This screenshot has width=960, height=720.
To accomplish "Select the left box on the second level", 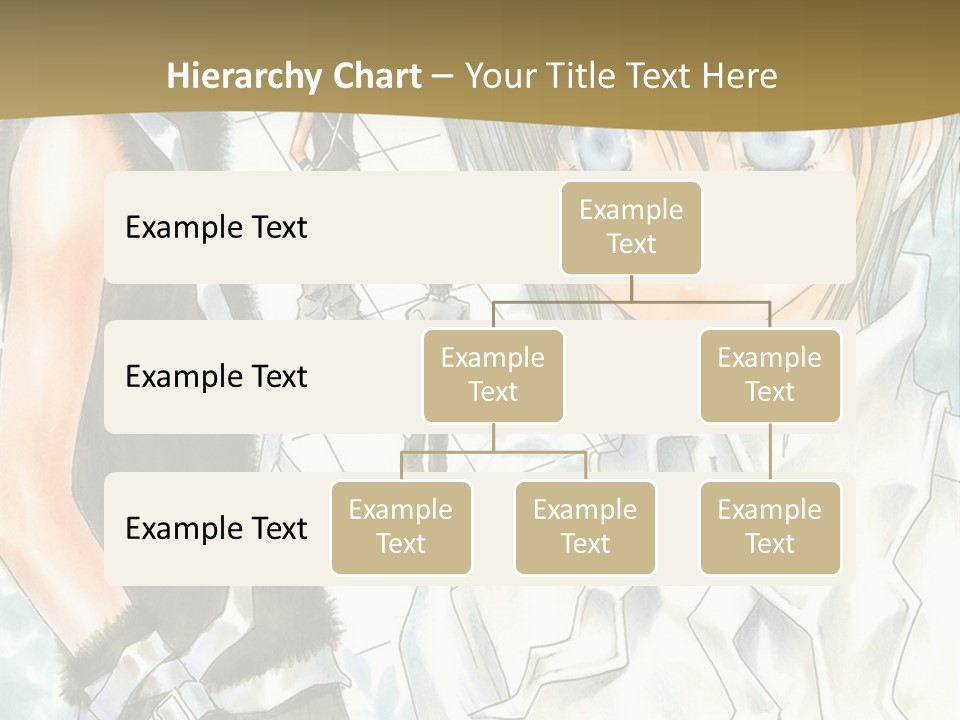I will tap(493, 375).
